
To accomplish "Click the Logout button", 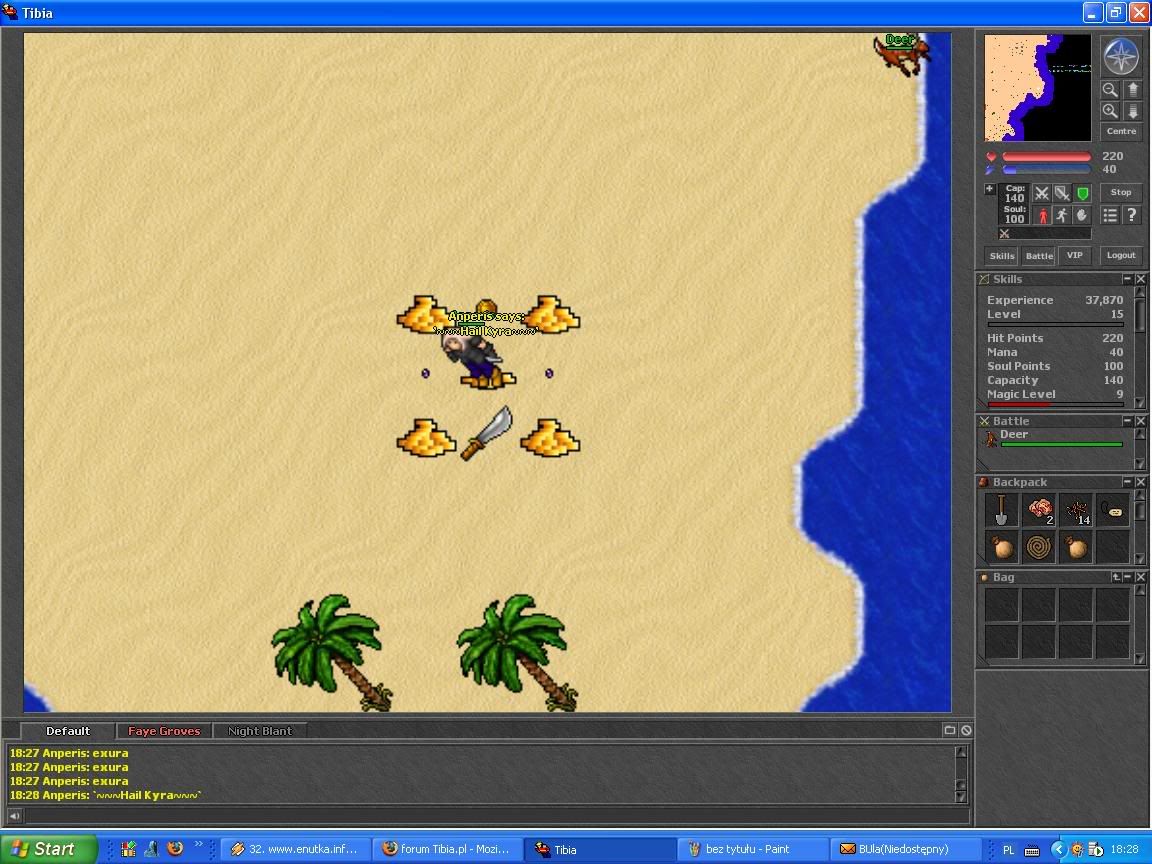I will (1121, 256).
